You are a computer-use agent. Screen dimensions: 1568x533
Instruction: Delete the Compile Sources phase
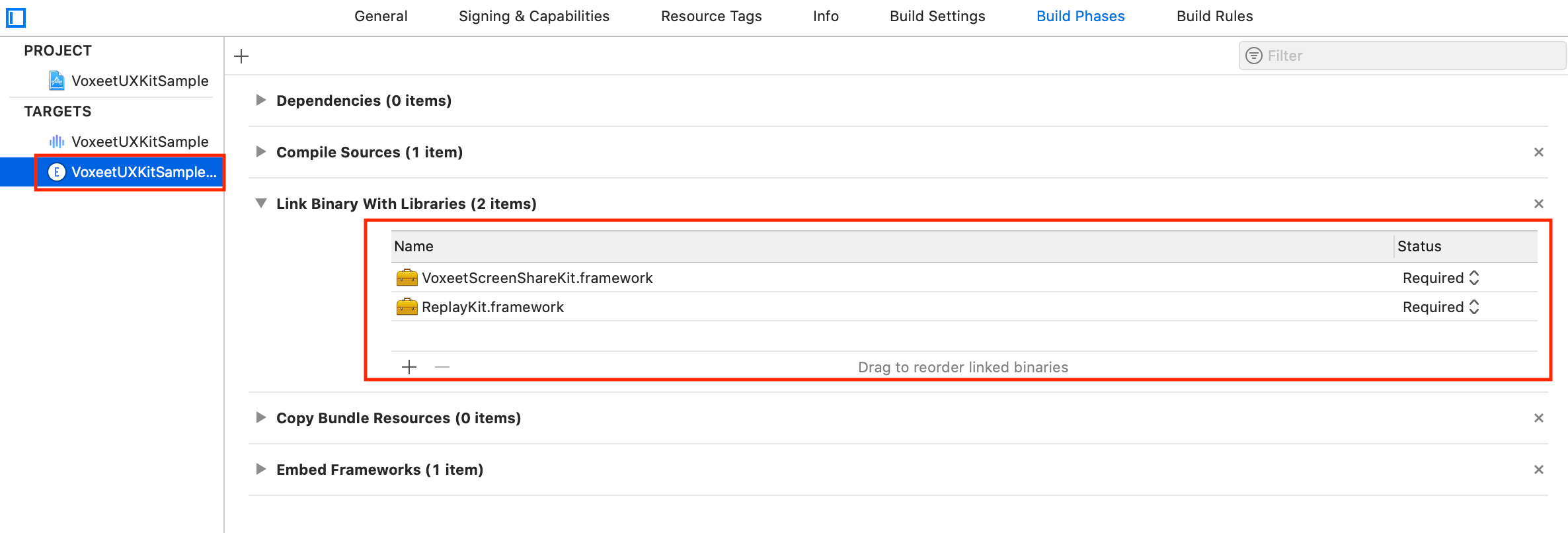(x=1539, y=152)
